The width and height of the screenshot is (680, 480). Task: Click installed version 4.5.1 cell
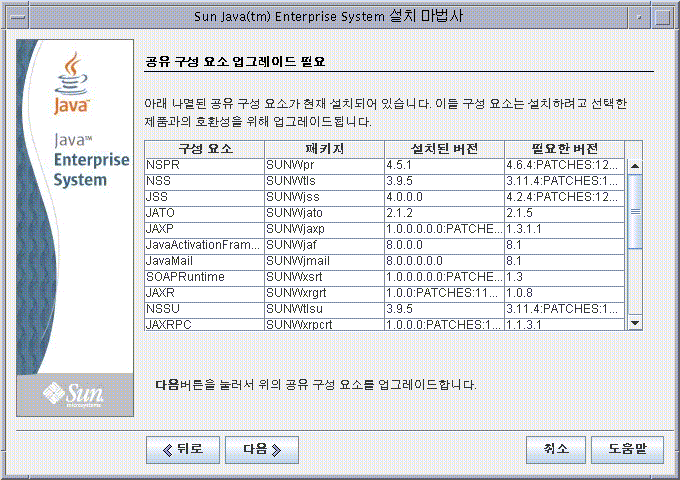[445, 165]
